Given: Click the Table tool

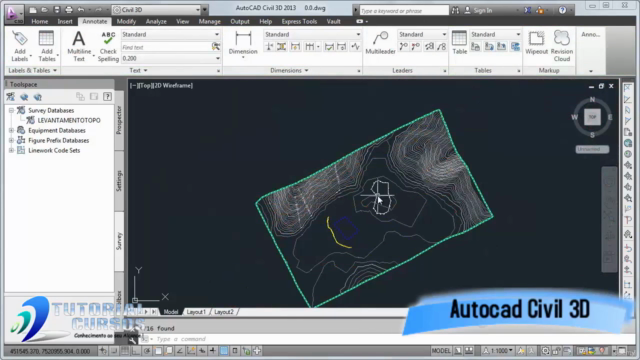Looking at the screenshot, I should 459,43.
